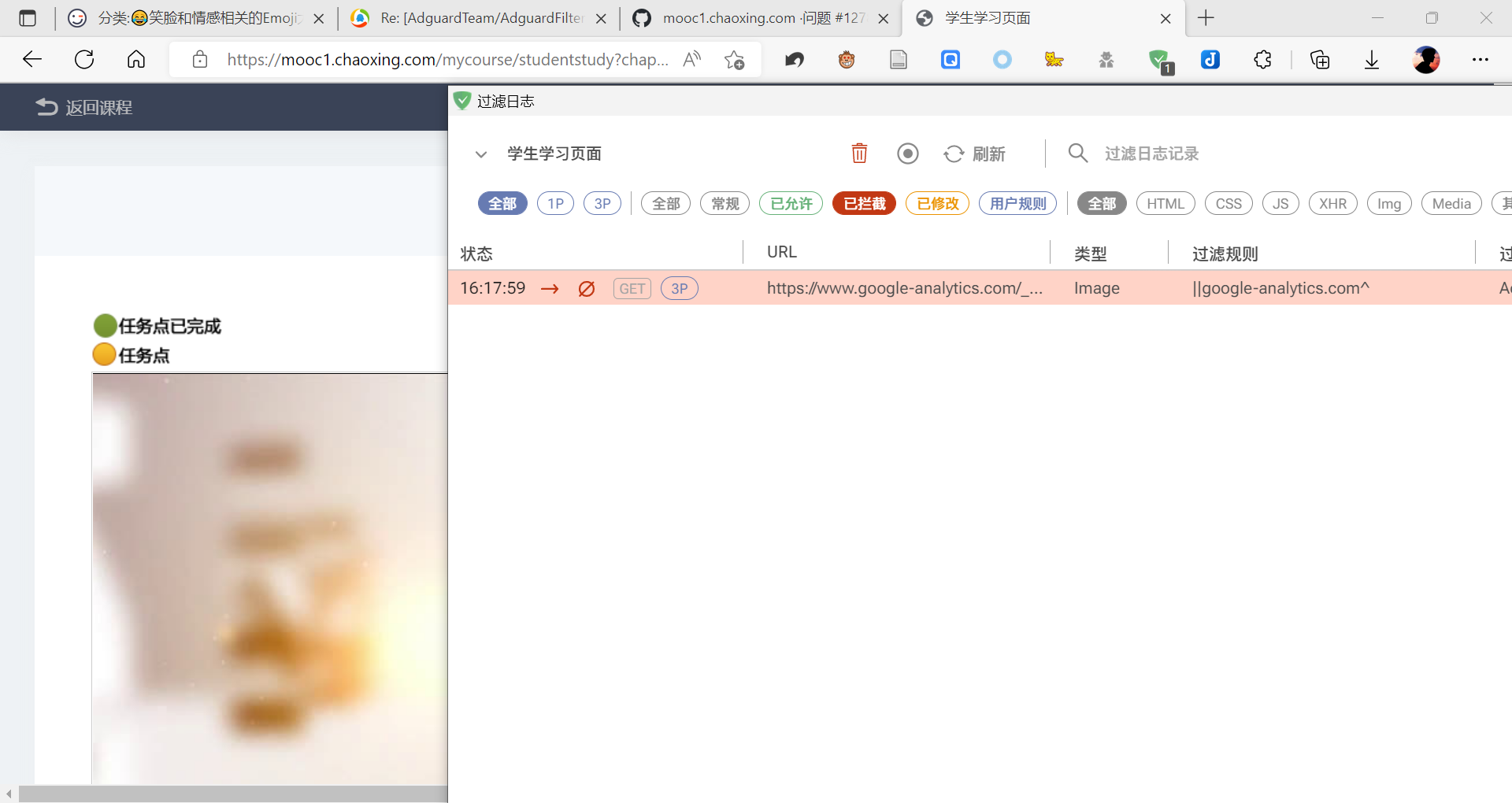Click the trash icon to clear the filtering log
The height and width of the screenshot is (803, 1512).
859,154
